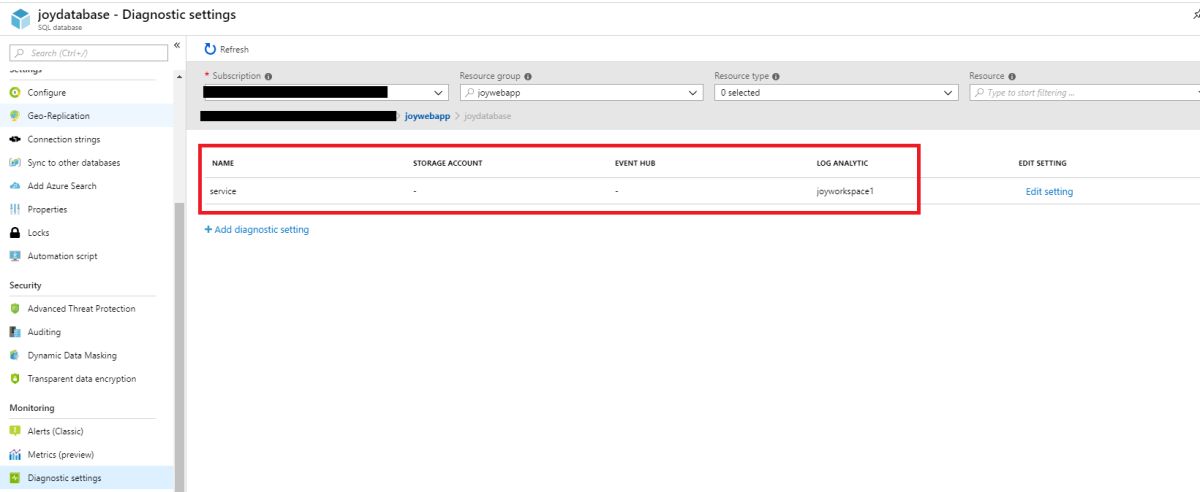Image resolution: width=1200 pixels, height=492 pixels.
Task: Click the SQL database cube icon
Action: (x=19, y=18)
